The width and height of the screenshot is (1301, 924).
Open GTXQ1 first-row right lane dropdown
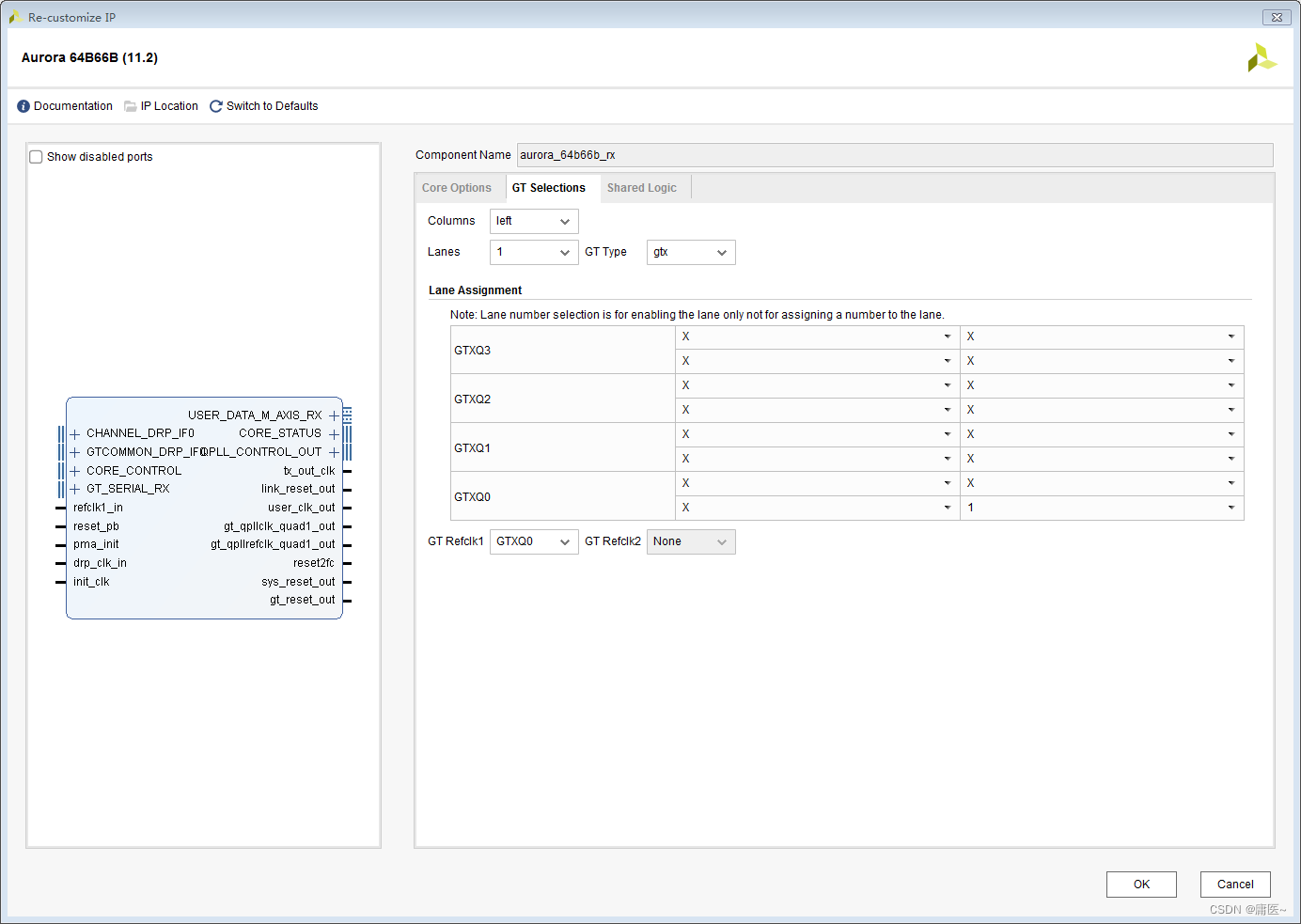click(x=1102, y=434)
